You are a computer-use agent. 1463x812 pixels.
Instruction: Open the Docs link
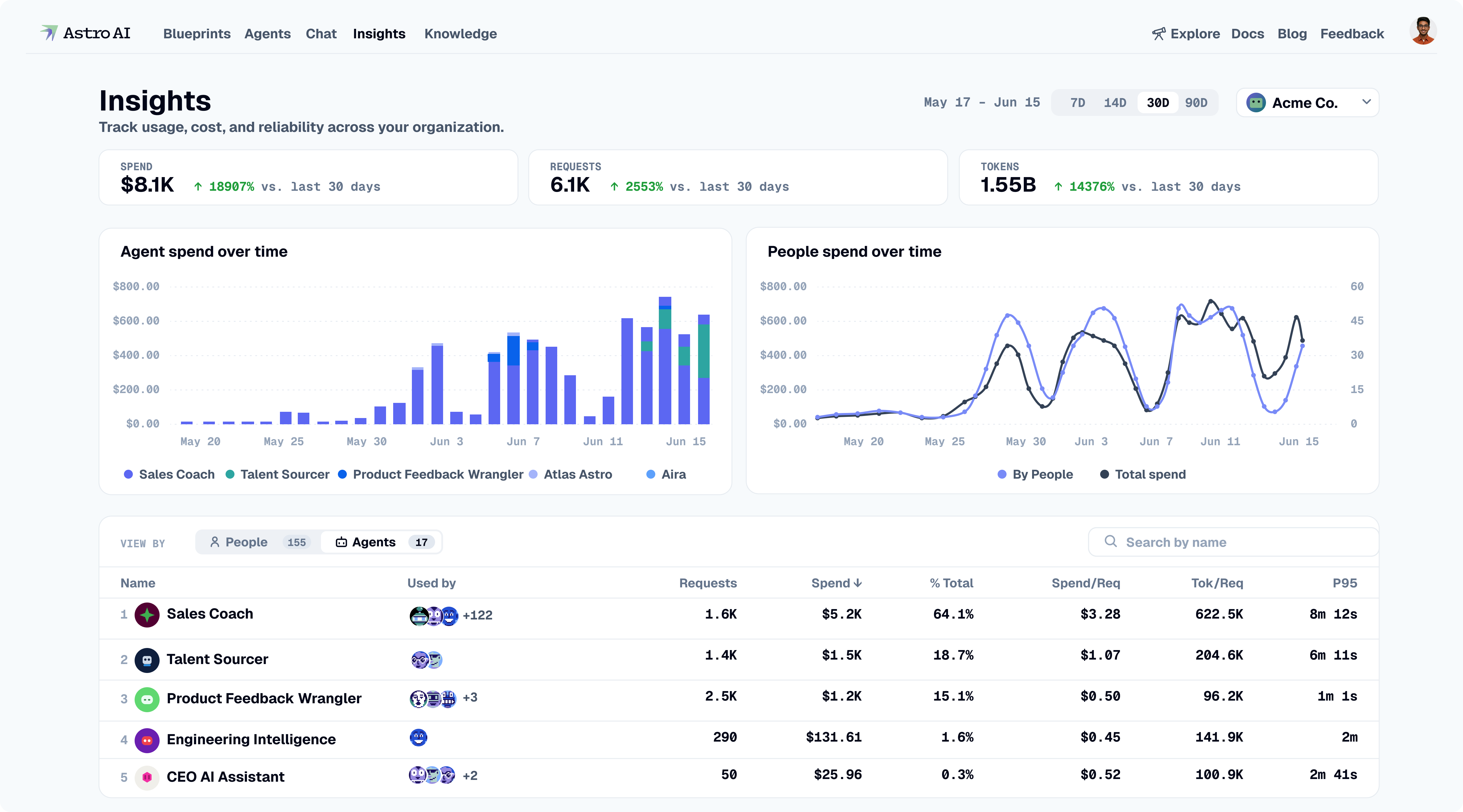pyautogui.click(x=1247, y=34)
